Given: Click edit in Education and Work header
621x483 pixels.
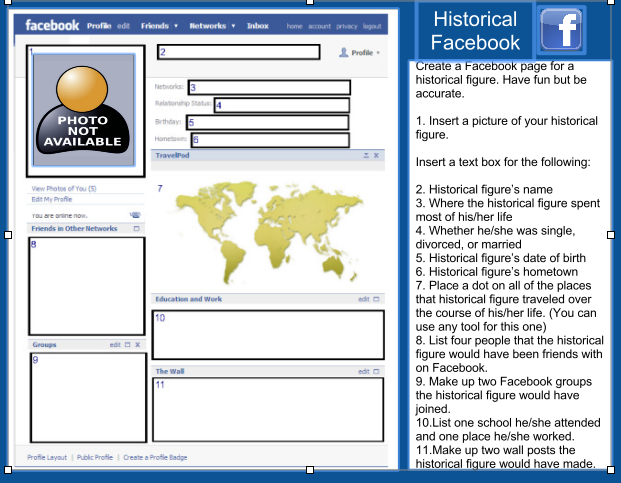Looking at the screenshot, I should (364, 299).
